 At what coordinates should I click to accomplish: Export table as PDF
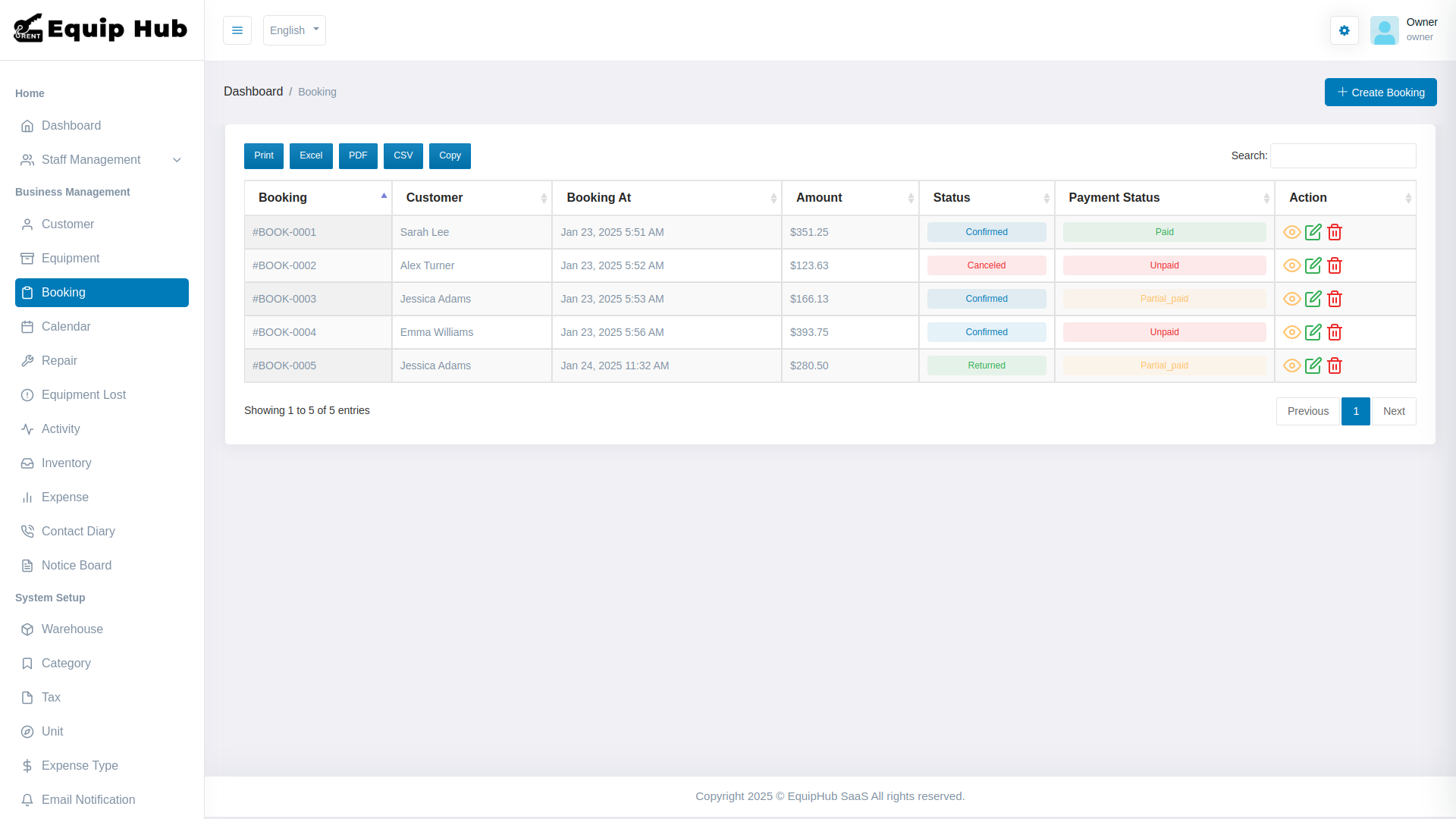click(358, 155)
